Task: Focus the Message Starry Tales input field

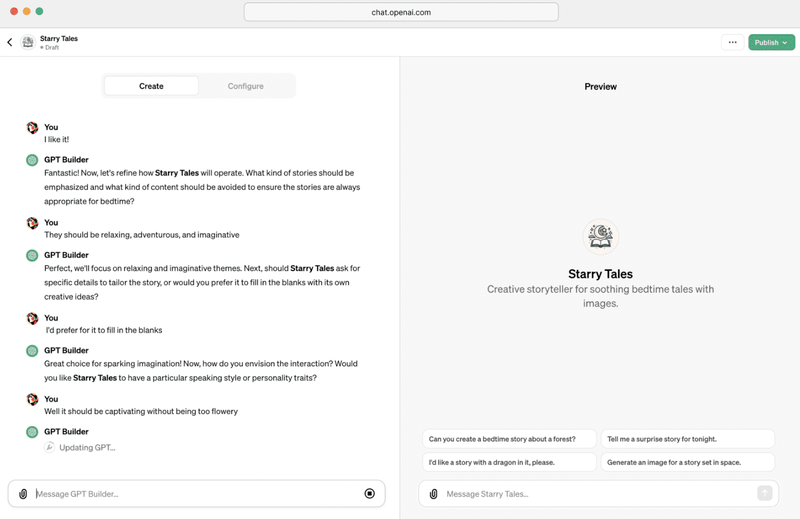Action: point(595,494)
